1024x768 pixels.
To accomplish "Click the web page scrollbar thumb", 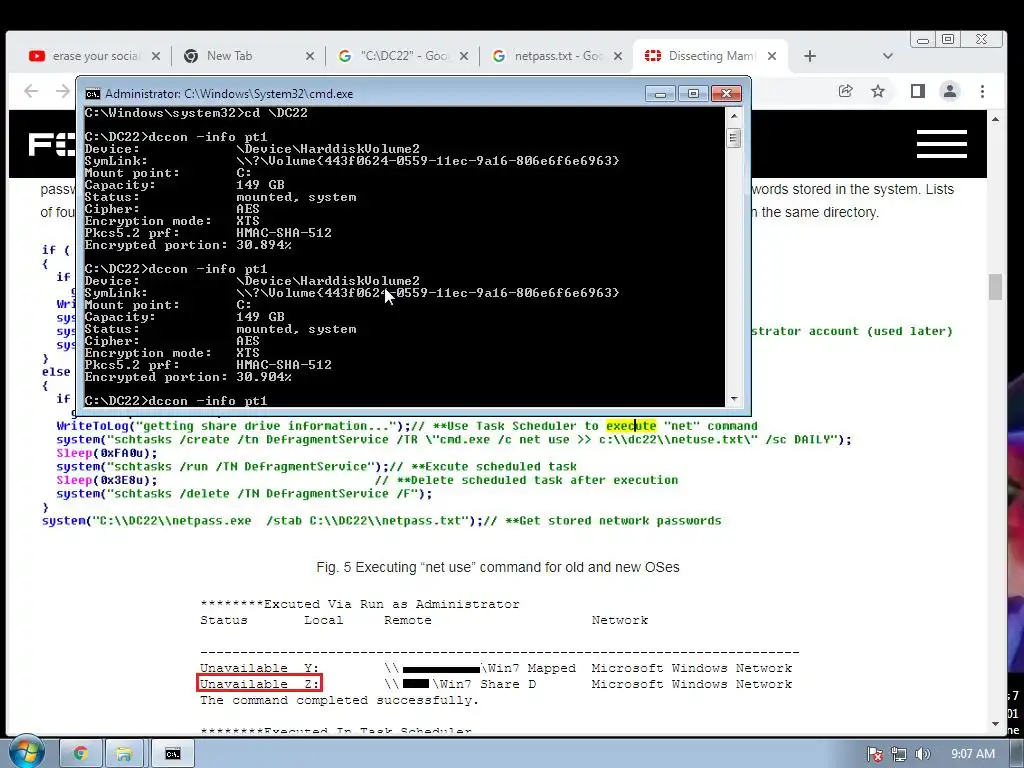I will 995,287.
